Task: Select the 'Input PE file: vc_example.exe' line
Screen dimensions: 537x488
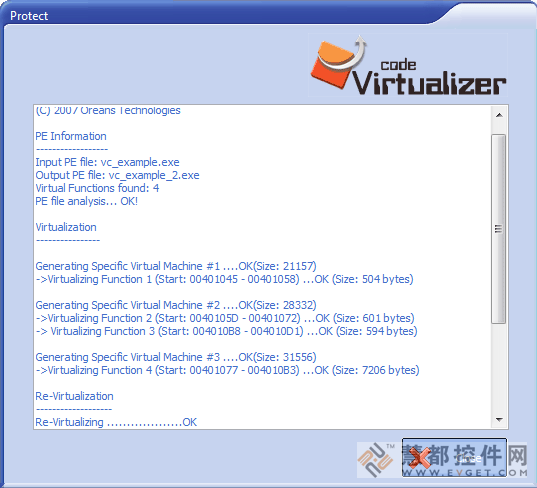Action: 107,162
